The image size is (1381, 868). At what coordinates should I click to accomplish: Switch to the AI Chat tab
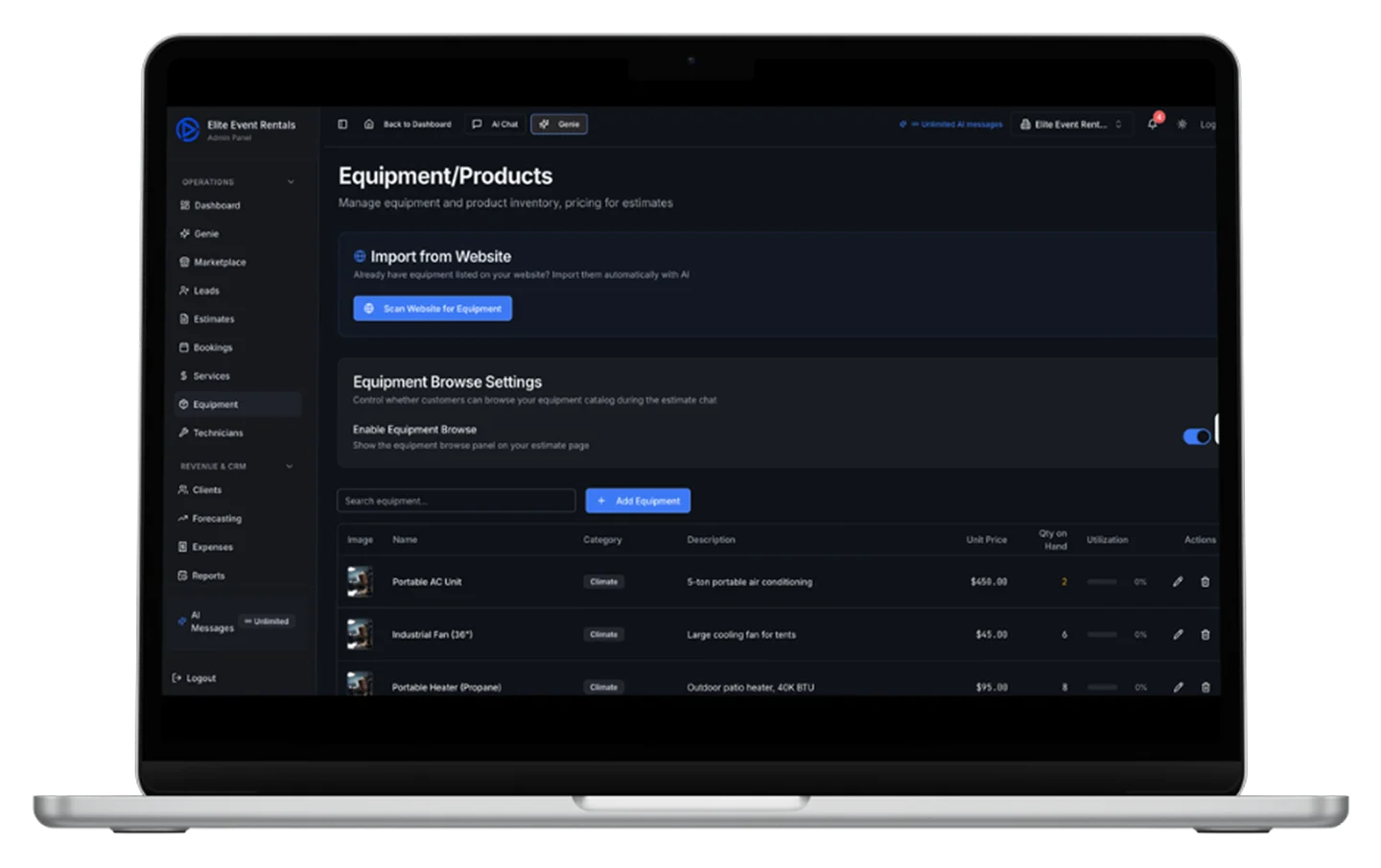pyautogui.click(x=496, y=124)
